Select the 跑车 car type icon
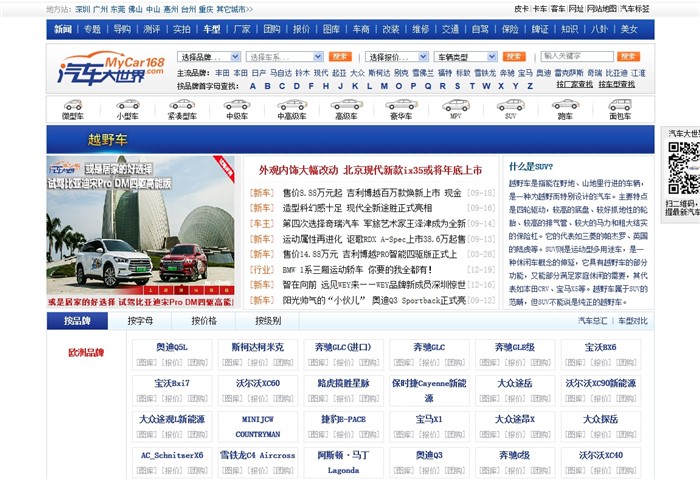The width and height of the screenshot is (700, 480). [x=565, y=110]
